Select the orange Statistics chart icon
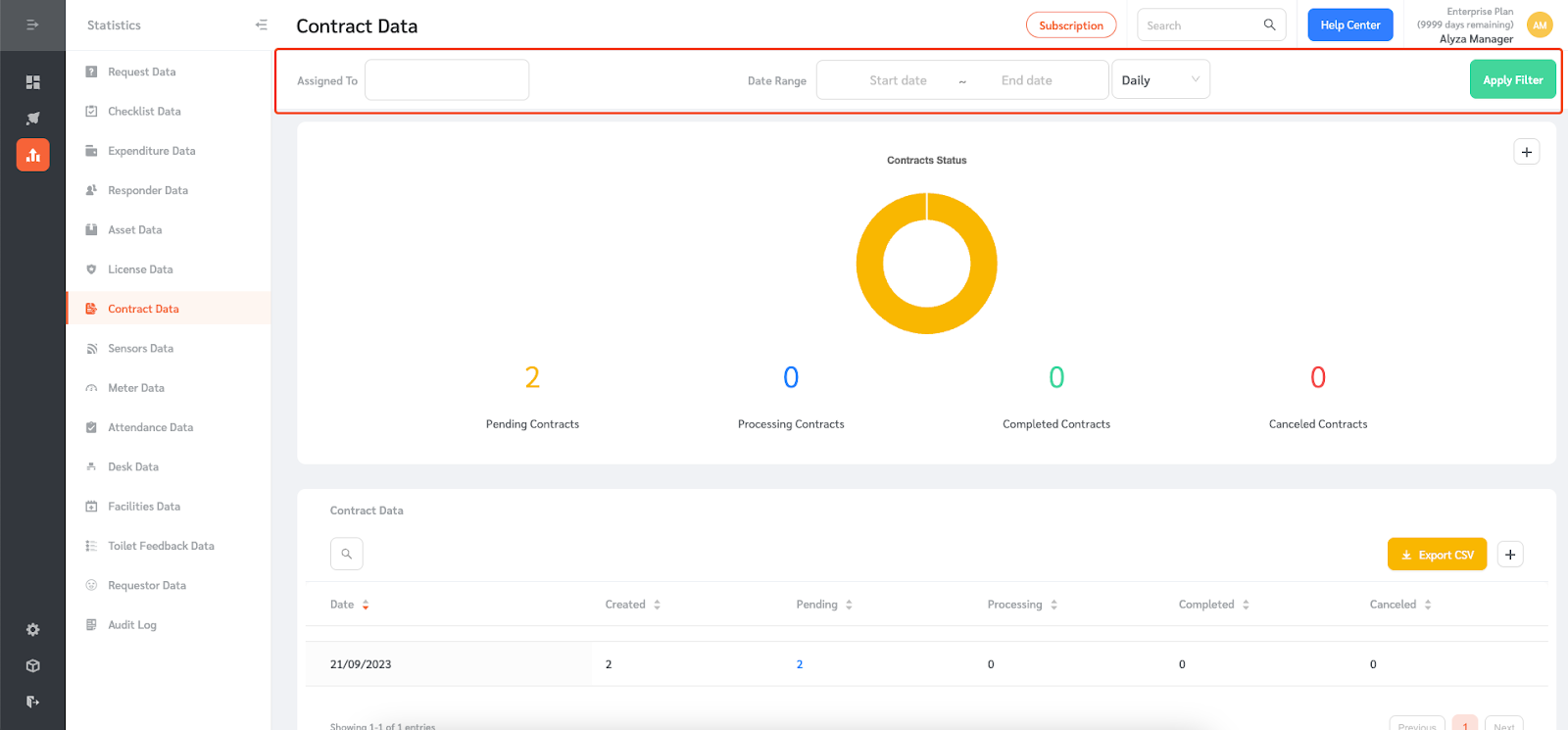This screenshot has width=1568, height=730. [32, 155]
